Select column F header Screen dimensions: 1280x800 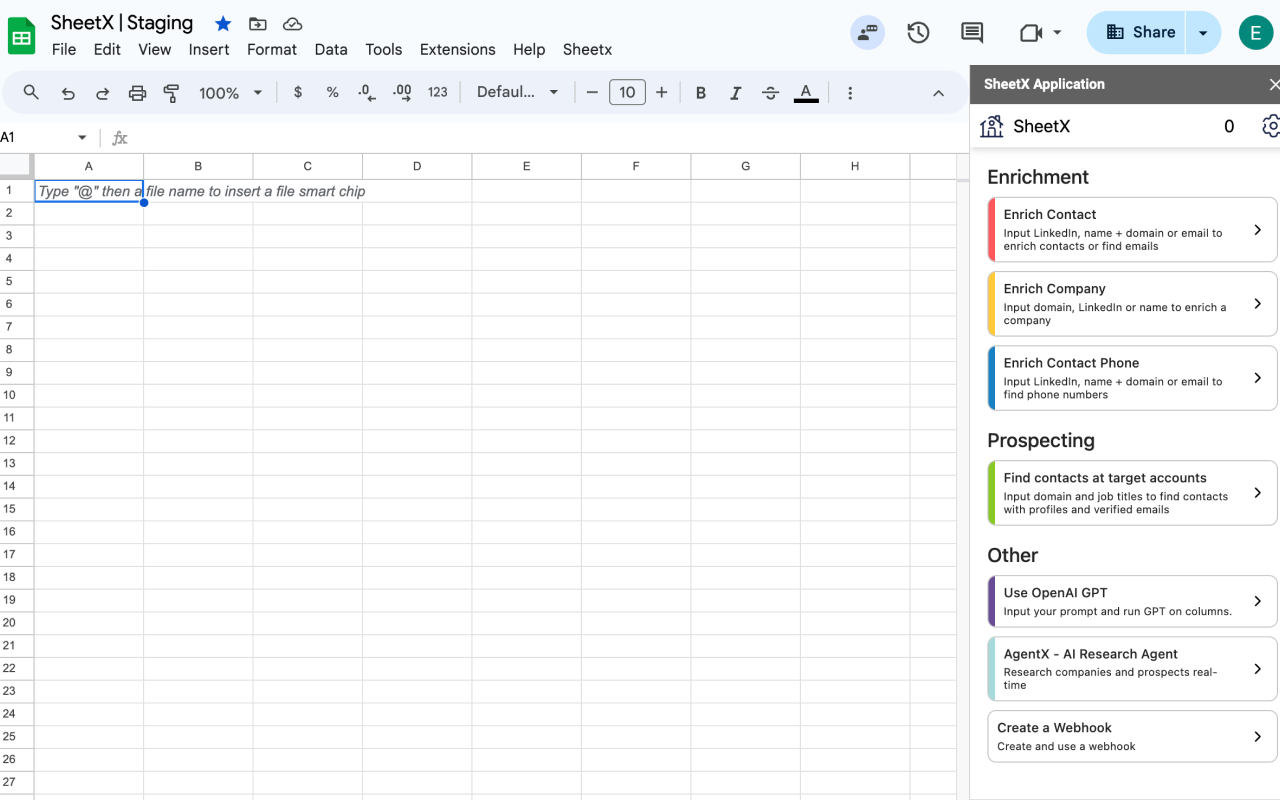(636, 166)
